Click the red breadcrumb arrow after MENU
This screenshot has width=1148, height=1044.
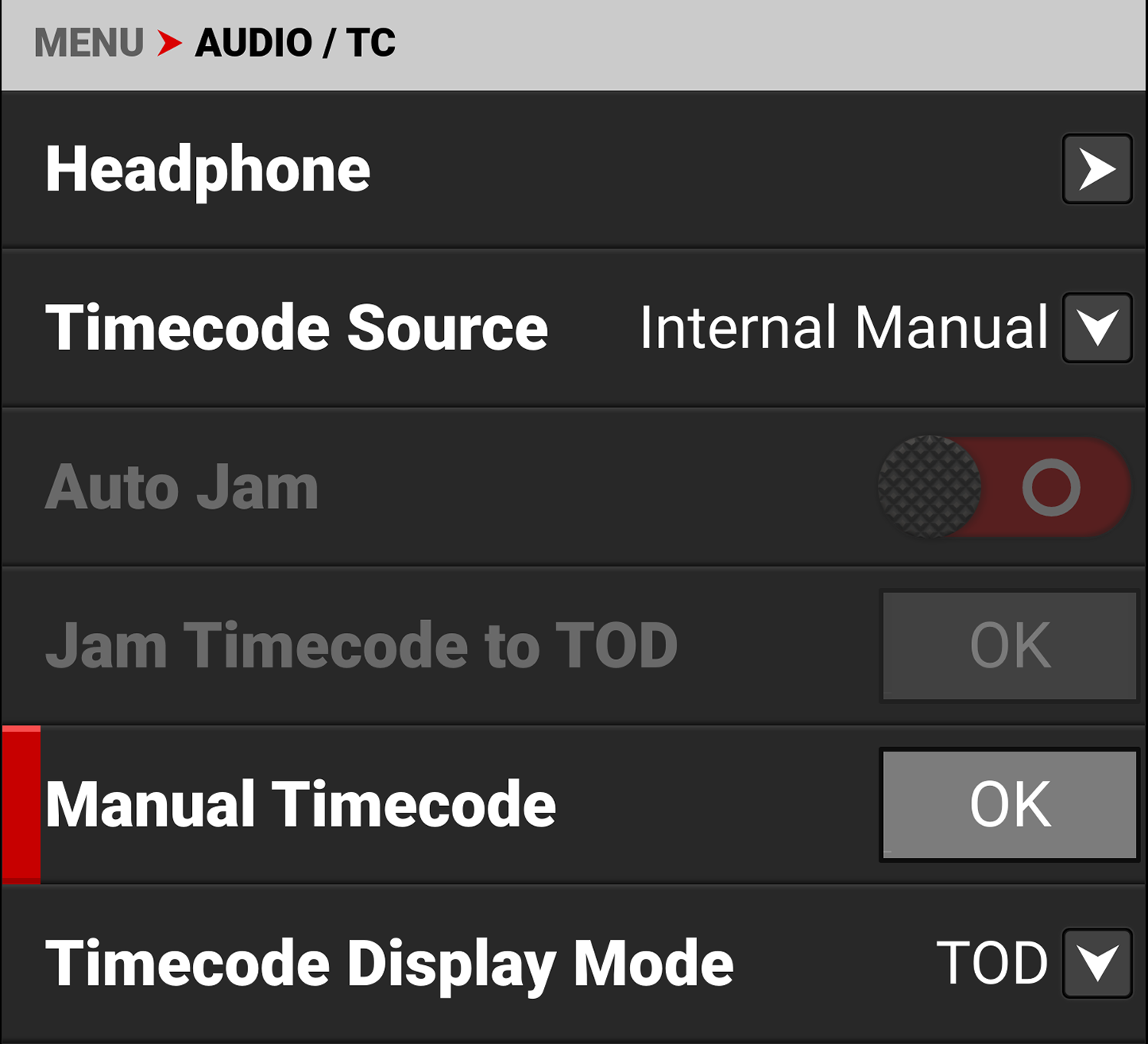pyautogui.click(x=169, y=43)
